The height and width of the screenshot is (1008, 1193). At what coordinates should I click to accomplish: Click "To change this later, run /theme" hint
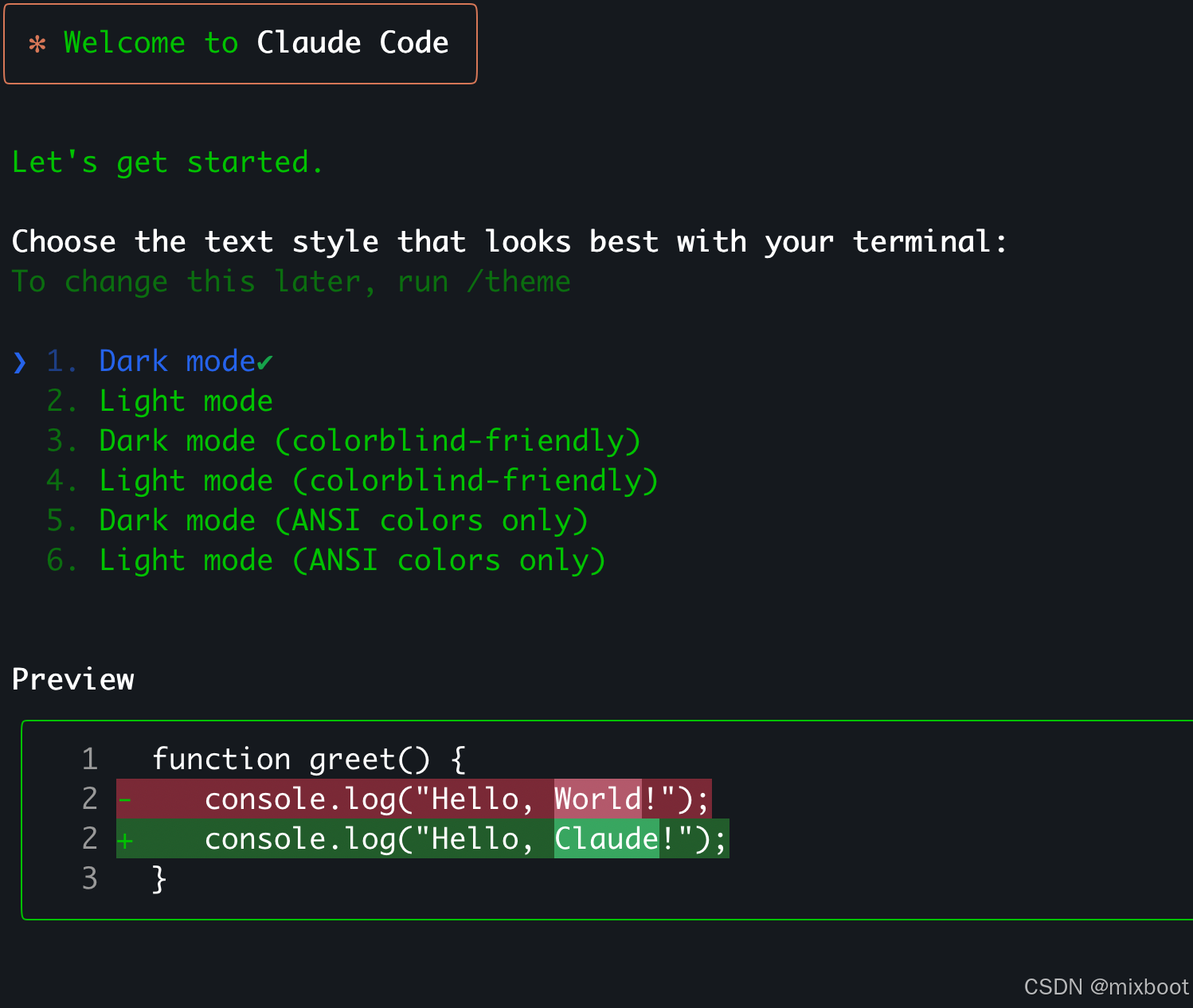coord(291,282)
